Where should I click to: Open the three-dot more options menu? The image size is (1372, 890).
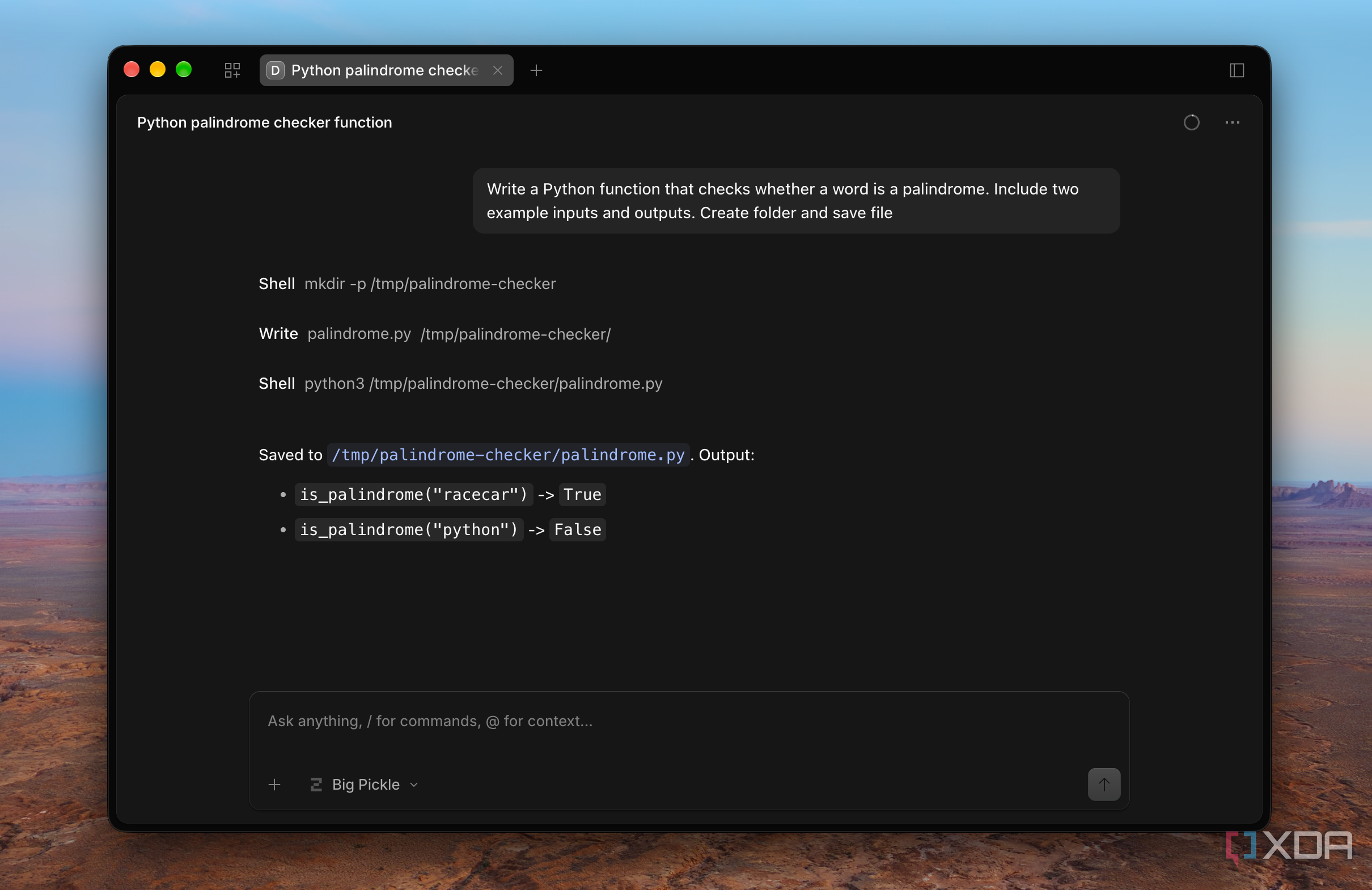tap(1232, 123)
